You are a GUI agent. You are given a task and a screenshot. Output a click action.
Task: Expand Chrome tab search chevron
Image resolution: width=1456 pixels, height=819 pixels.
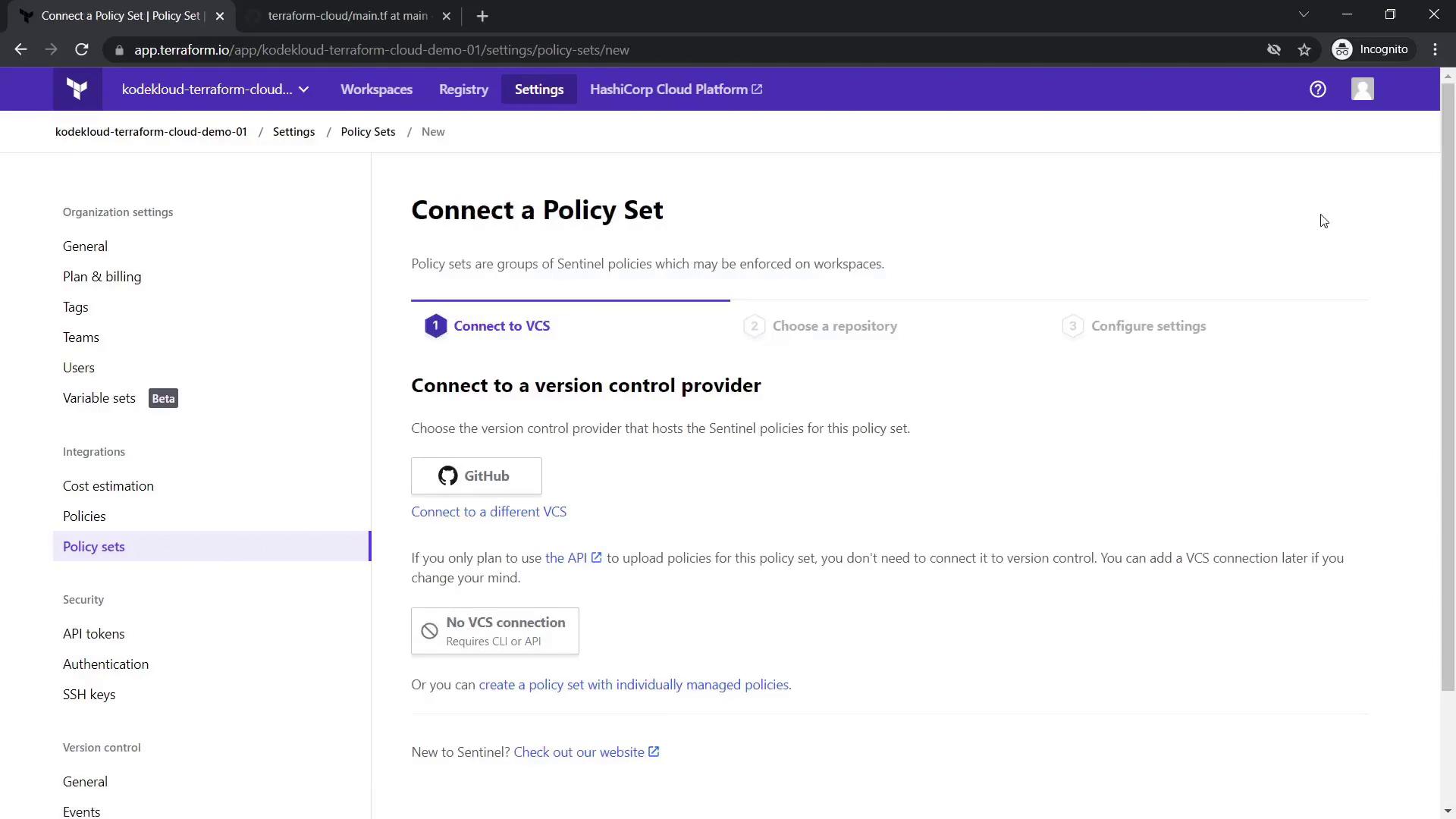click(1304, 14)
